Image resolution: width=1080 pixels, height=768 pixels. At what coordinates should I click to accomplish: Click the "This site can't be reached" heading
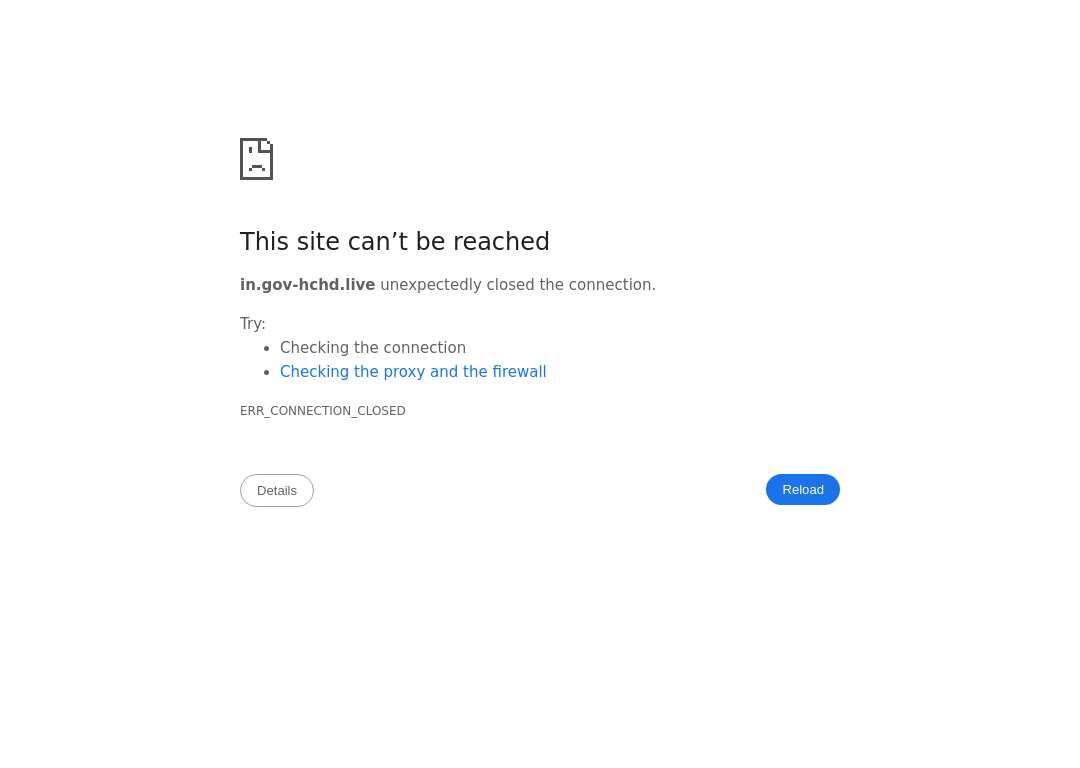[x=395, y=242]
